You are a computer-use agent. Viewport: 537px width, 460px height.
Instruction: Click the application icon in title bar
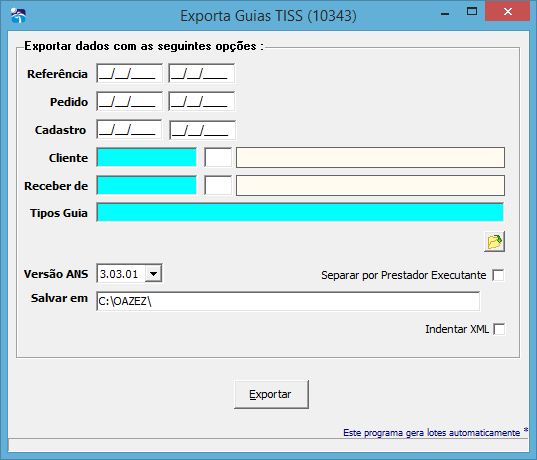18,15
